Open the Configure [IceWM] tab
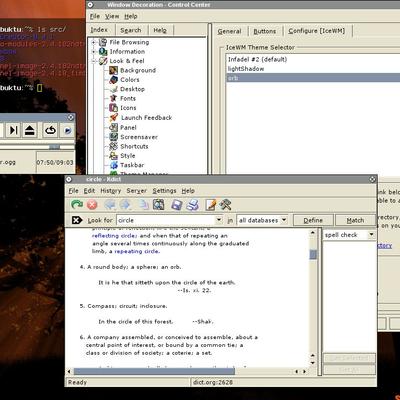The image size is (400, 400). point(317,31)
